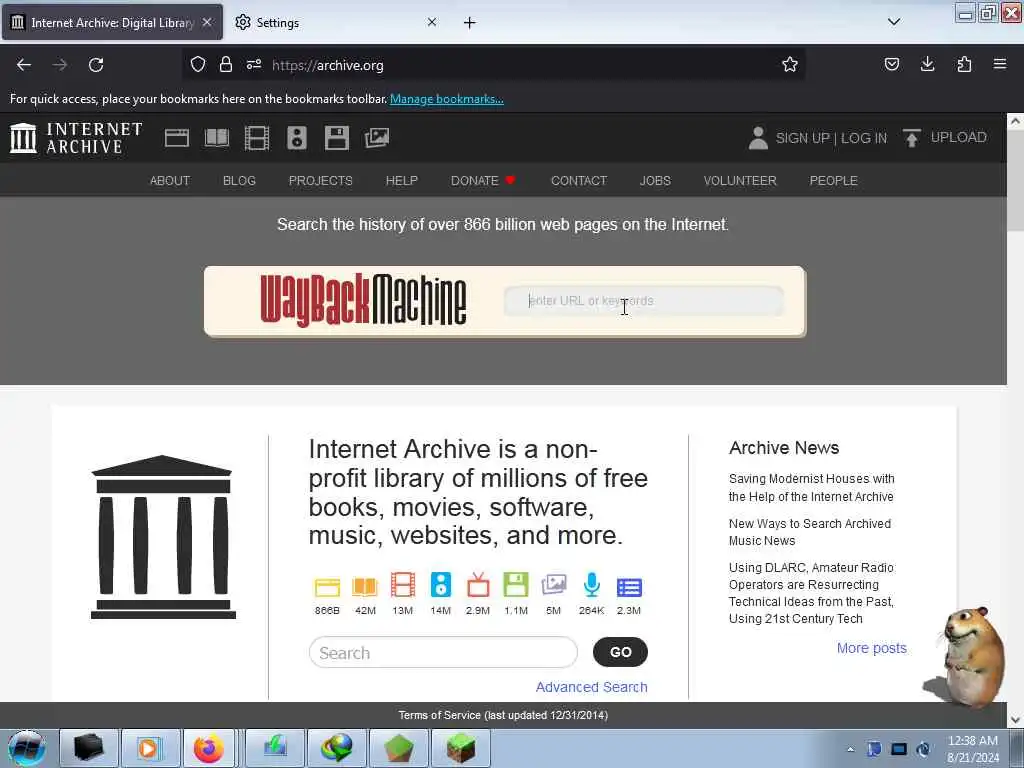Open the 2.3M collections list icon
1024x768 pixels.
click(x=629, y=588)
